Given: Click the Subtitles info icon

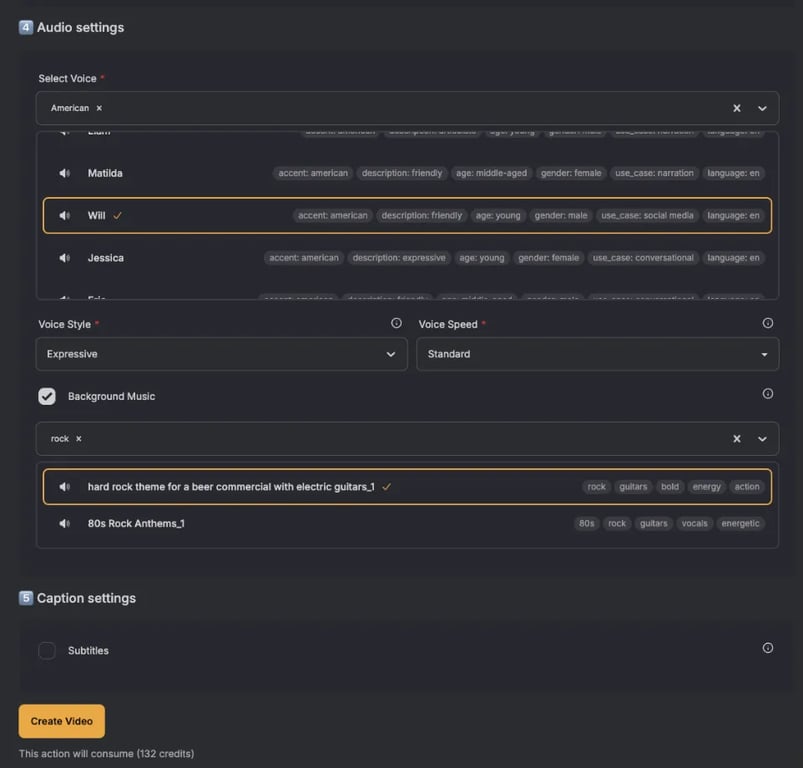Looking at the screenshot, I should (x=768, y=648).
